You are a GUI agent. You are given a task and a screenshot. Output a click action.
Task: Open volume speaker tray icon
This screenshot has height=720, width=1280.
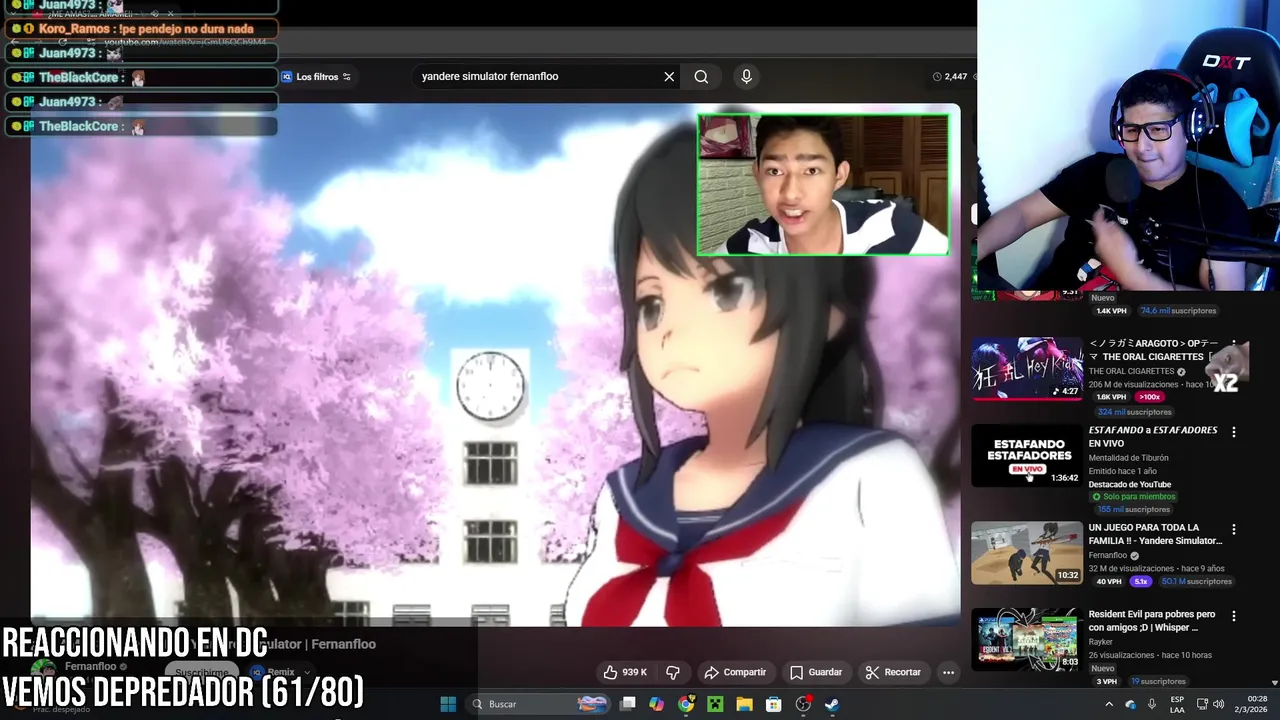[1218, 704]
